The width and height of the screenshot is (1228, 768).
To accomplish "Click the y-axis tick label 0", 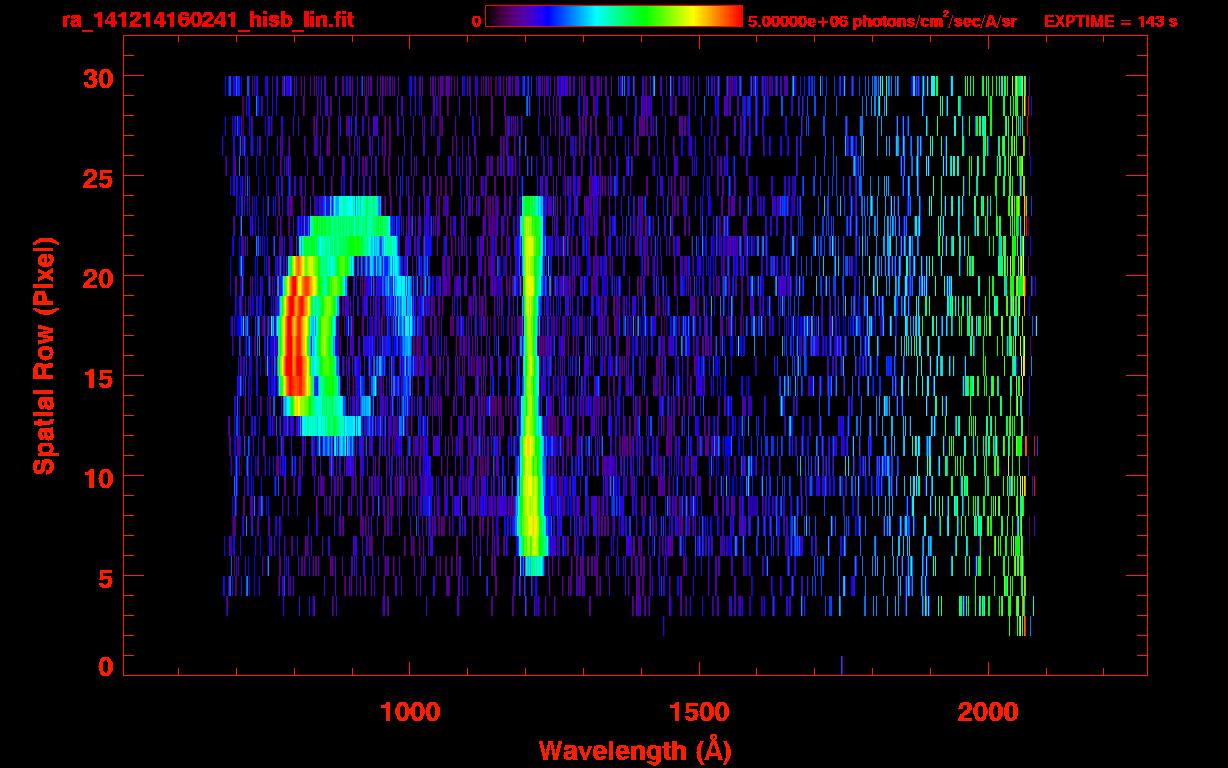I will click(105, 667).
